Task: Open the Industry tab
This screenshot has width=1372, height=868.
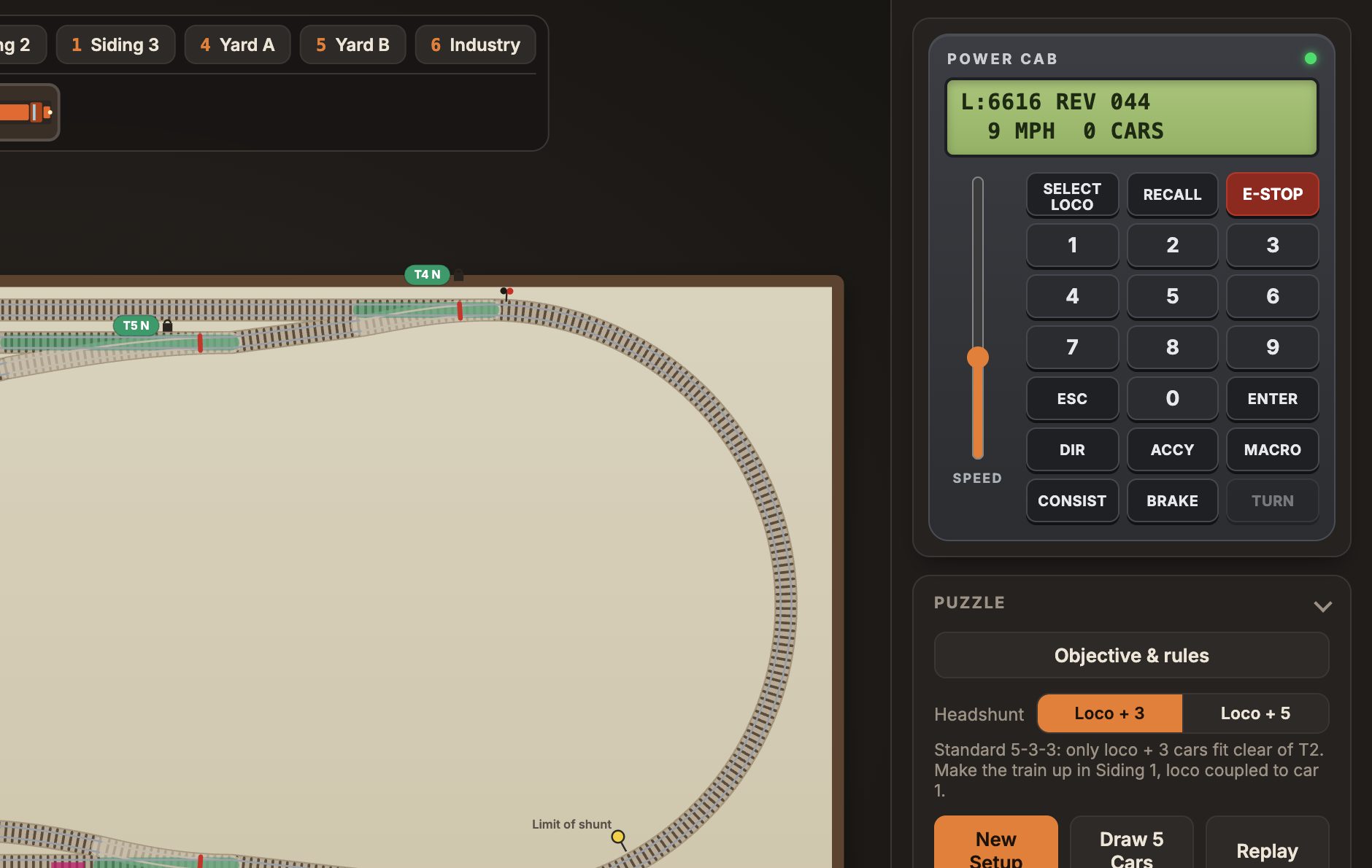Action: click(475, 44)
